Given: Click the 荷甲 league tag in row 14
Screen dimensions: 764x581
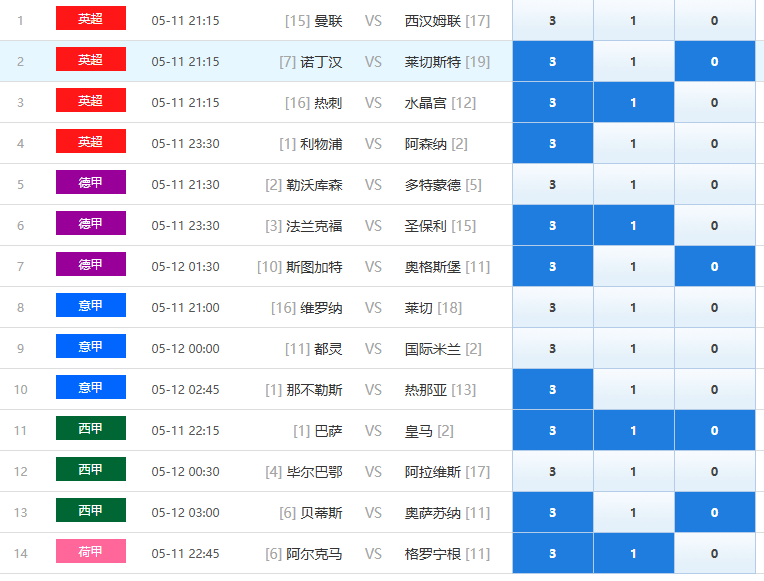Looking at the screenshot, I should tap(91, 551).
